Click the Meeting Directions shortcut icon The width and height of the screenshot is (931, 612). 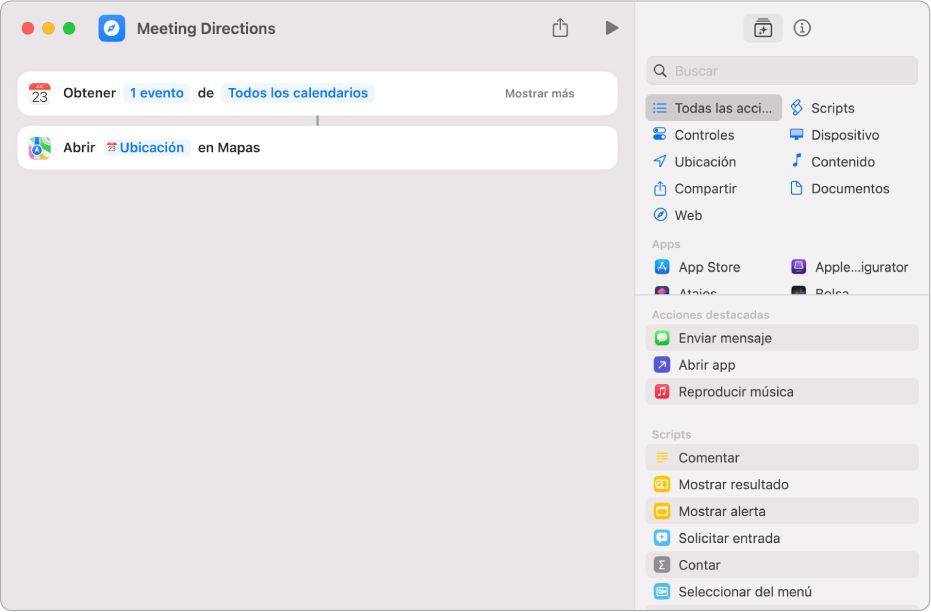coord(112,28)
